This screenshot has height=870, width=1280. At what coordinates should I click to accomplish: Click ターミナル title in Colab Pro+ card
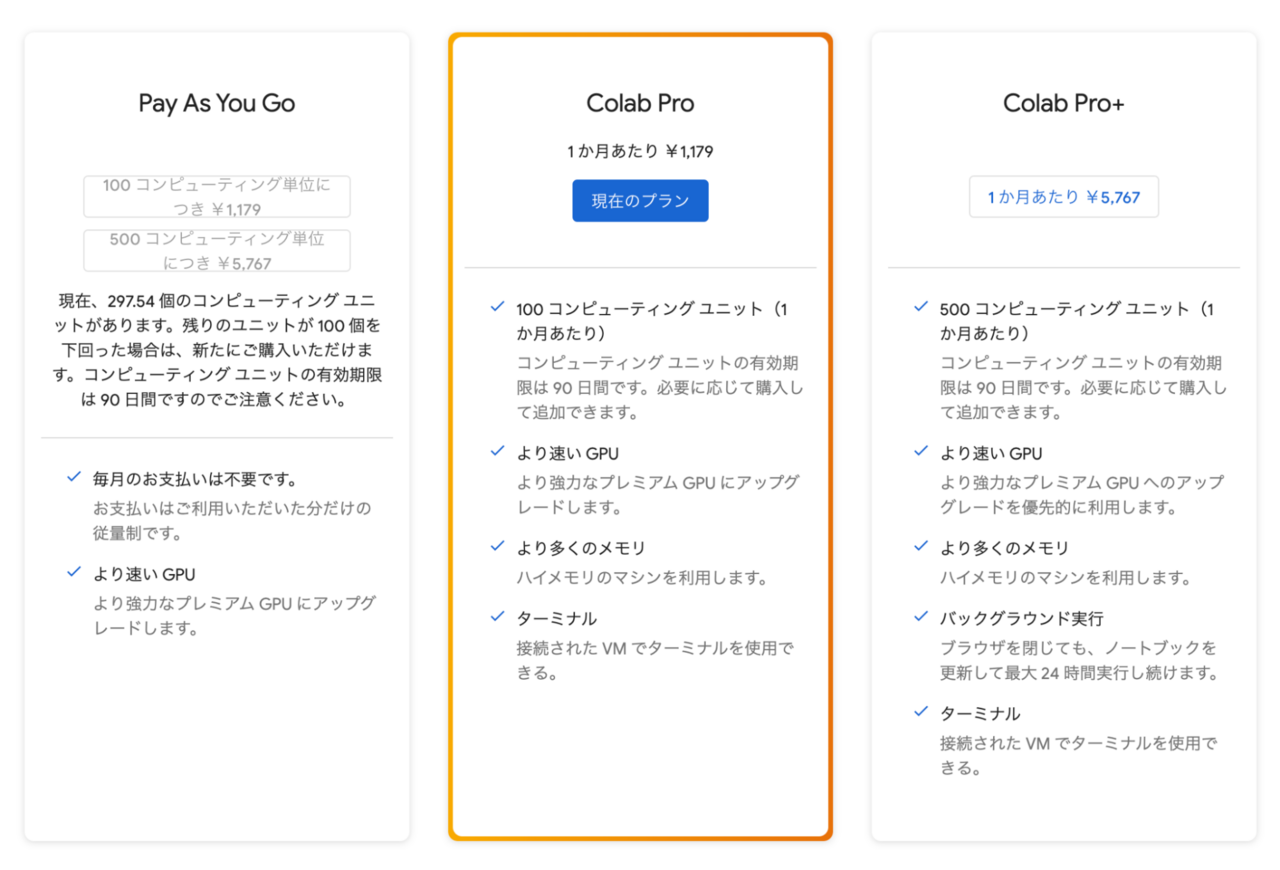tap(981, 714)
